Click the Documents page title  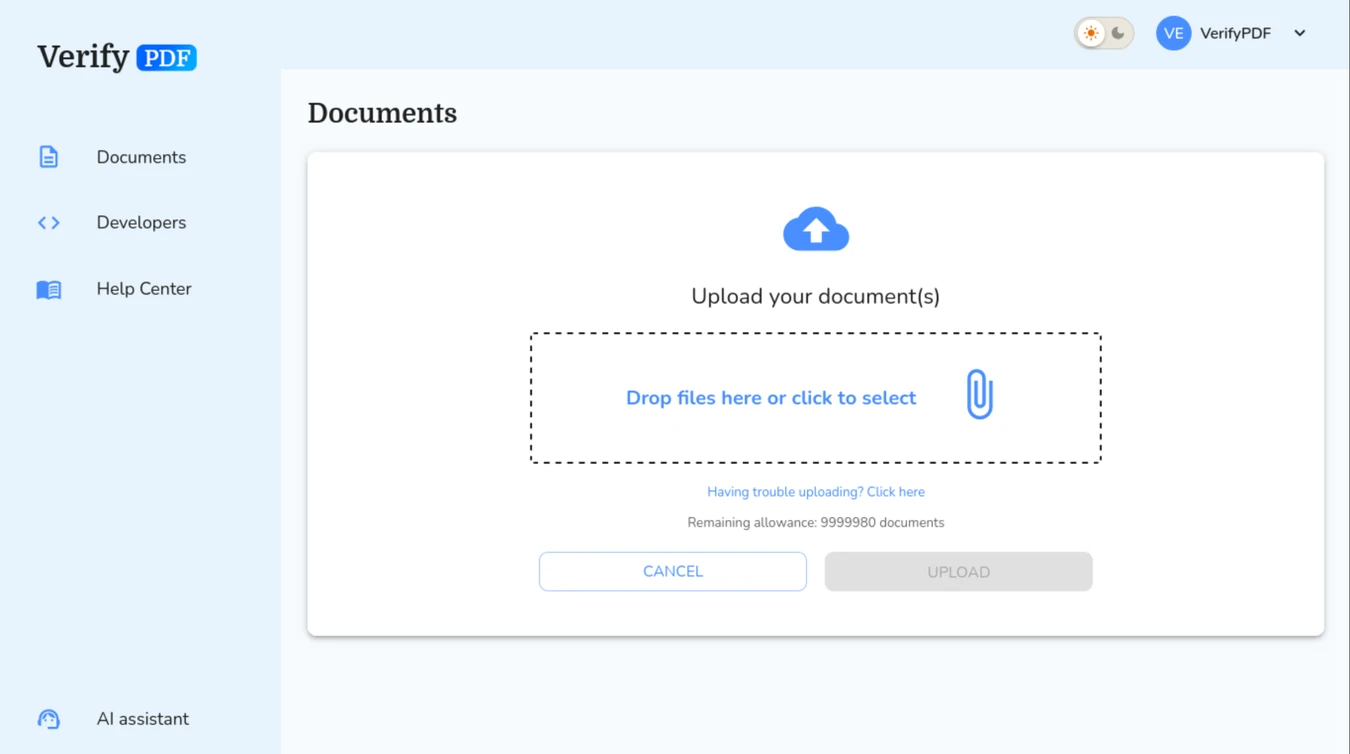[382, 113]
